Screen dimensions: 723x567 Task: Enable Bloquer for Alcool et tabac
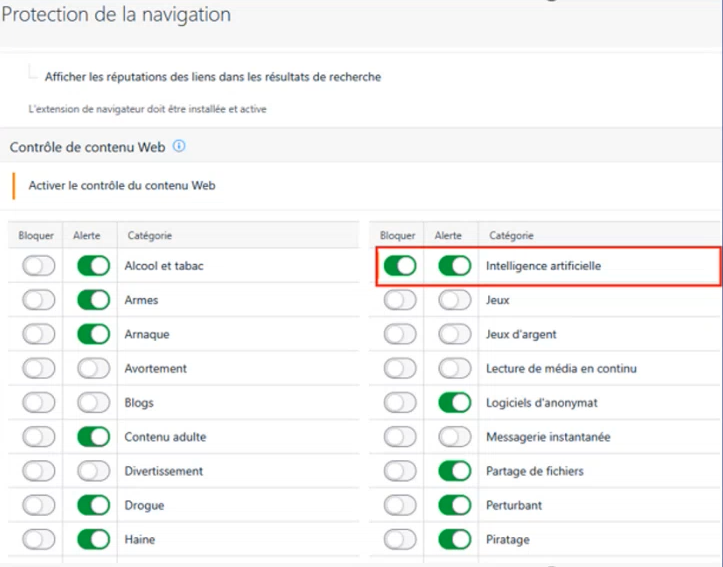[x=39, y=266]
